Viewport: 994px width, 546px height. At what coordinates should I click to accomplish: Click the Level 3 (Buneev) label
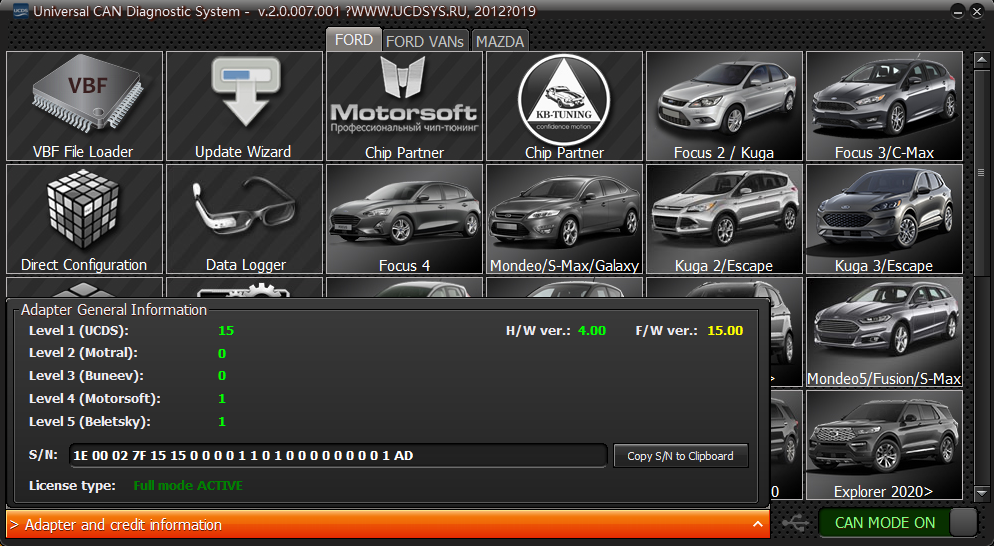click(x=86, y=375)
